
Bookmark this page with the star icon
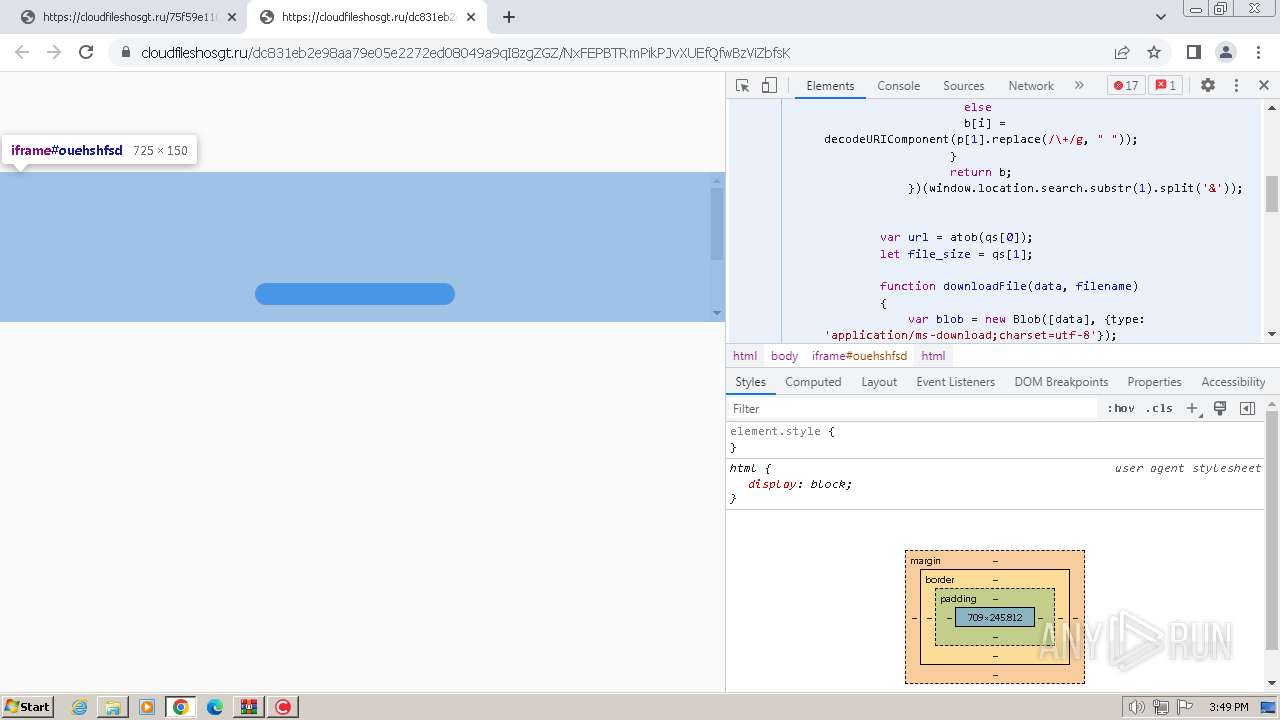[1154, 52]
